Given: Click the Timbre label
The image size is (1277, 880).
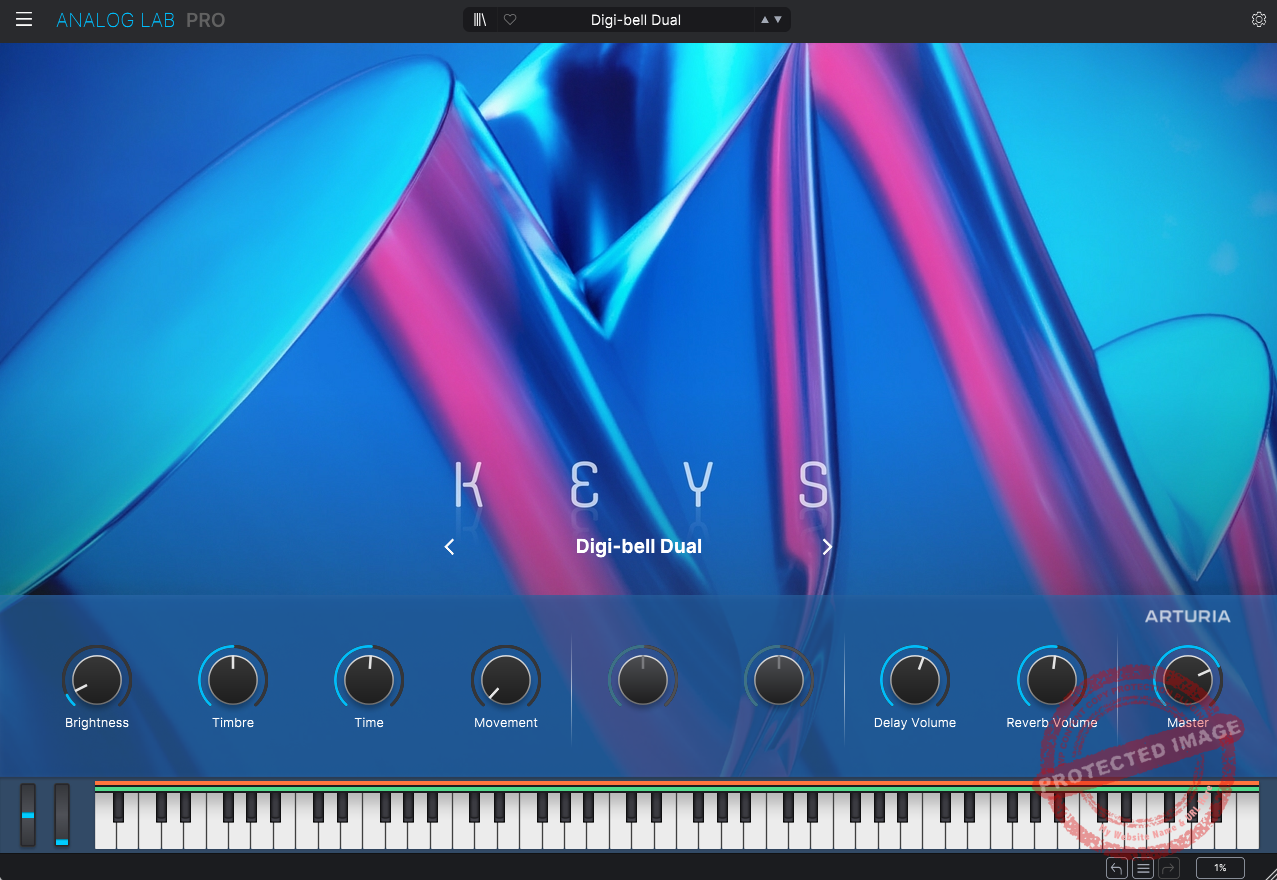Looking at the screenshot, I should [x=233, y=723].
